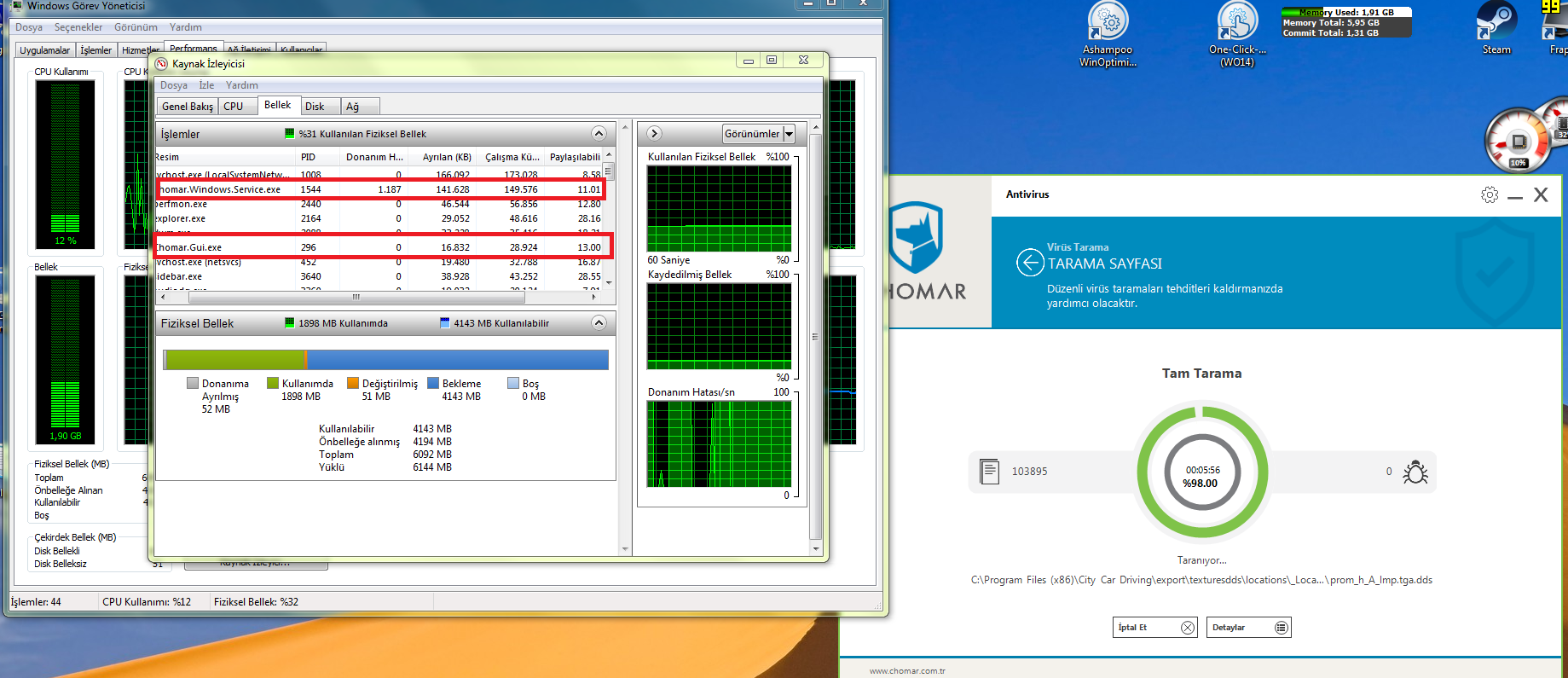
Task: Sort processes by PID column
Action: coord(317,157)
